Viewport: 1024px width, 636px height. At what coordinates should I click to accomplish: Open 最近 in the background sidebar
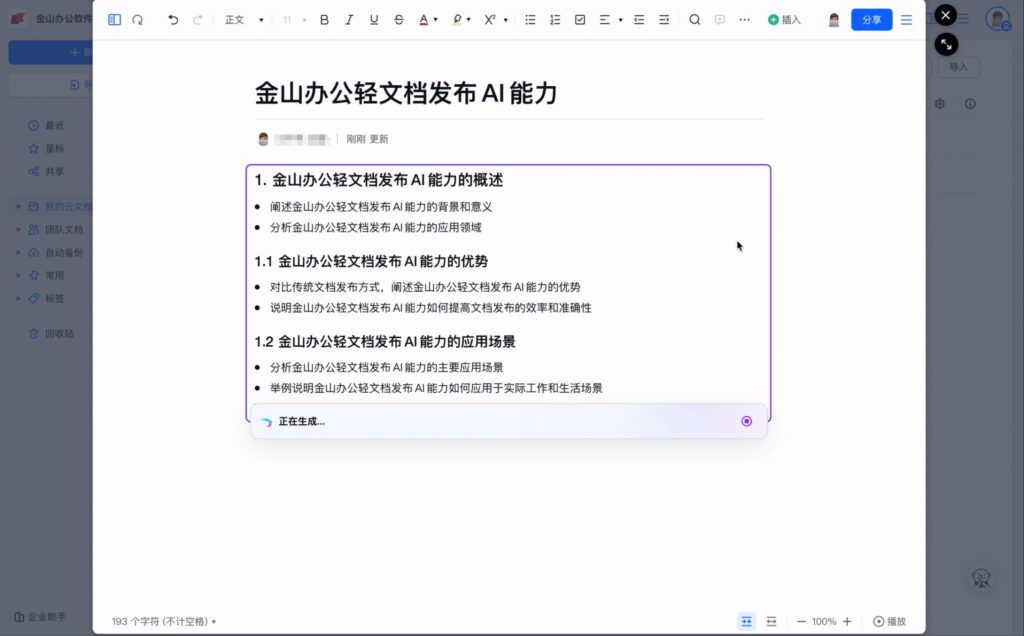point(46,125)
